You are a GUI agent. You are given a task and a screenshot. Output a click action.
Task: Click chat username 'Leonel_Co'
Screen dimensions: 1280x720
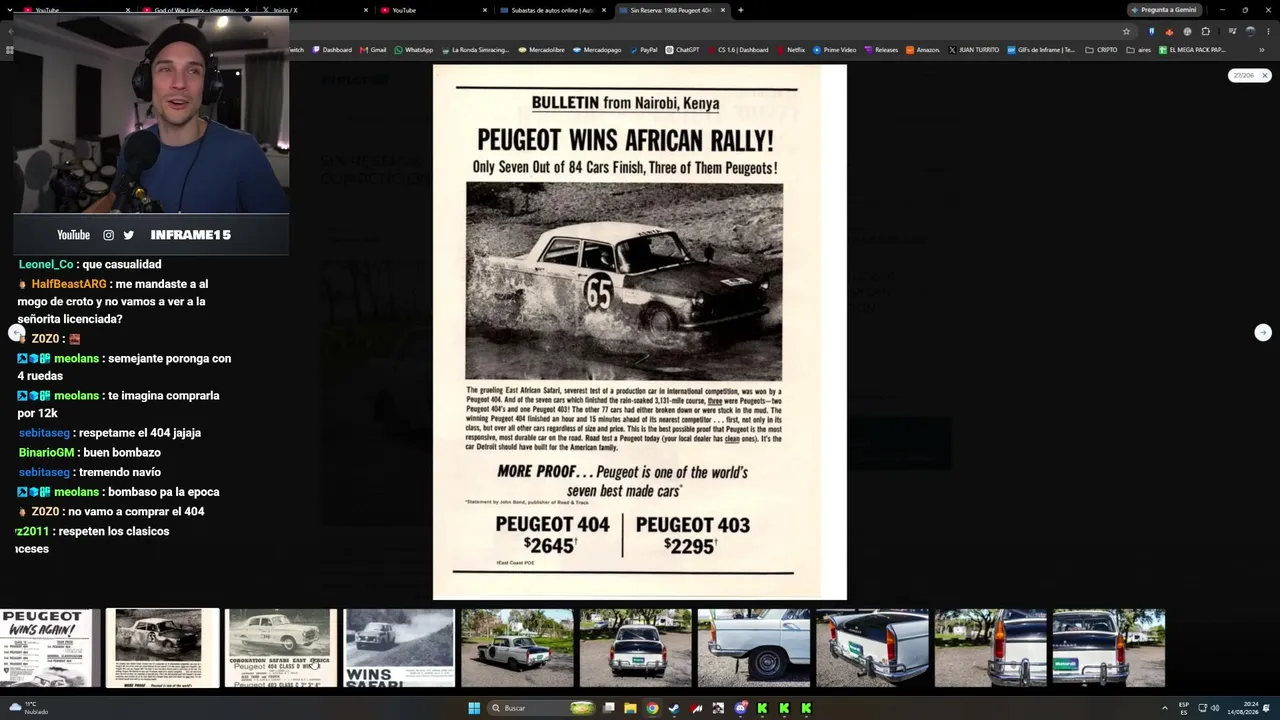point(46,264)
